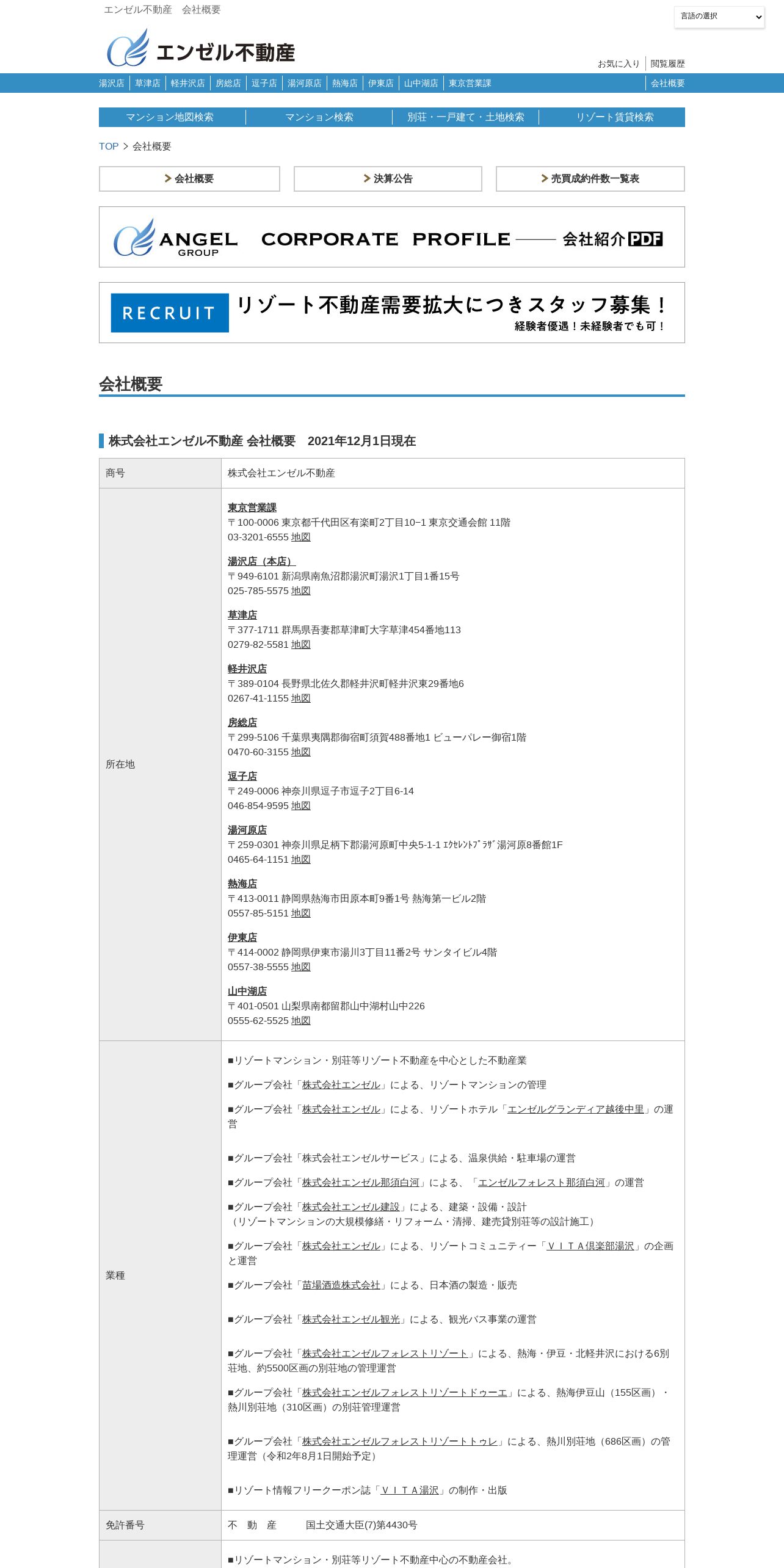Open 地図 link next to 0279-82-5581
The height and width of the screenshot is (1568, 784).
point(301,645)
